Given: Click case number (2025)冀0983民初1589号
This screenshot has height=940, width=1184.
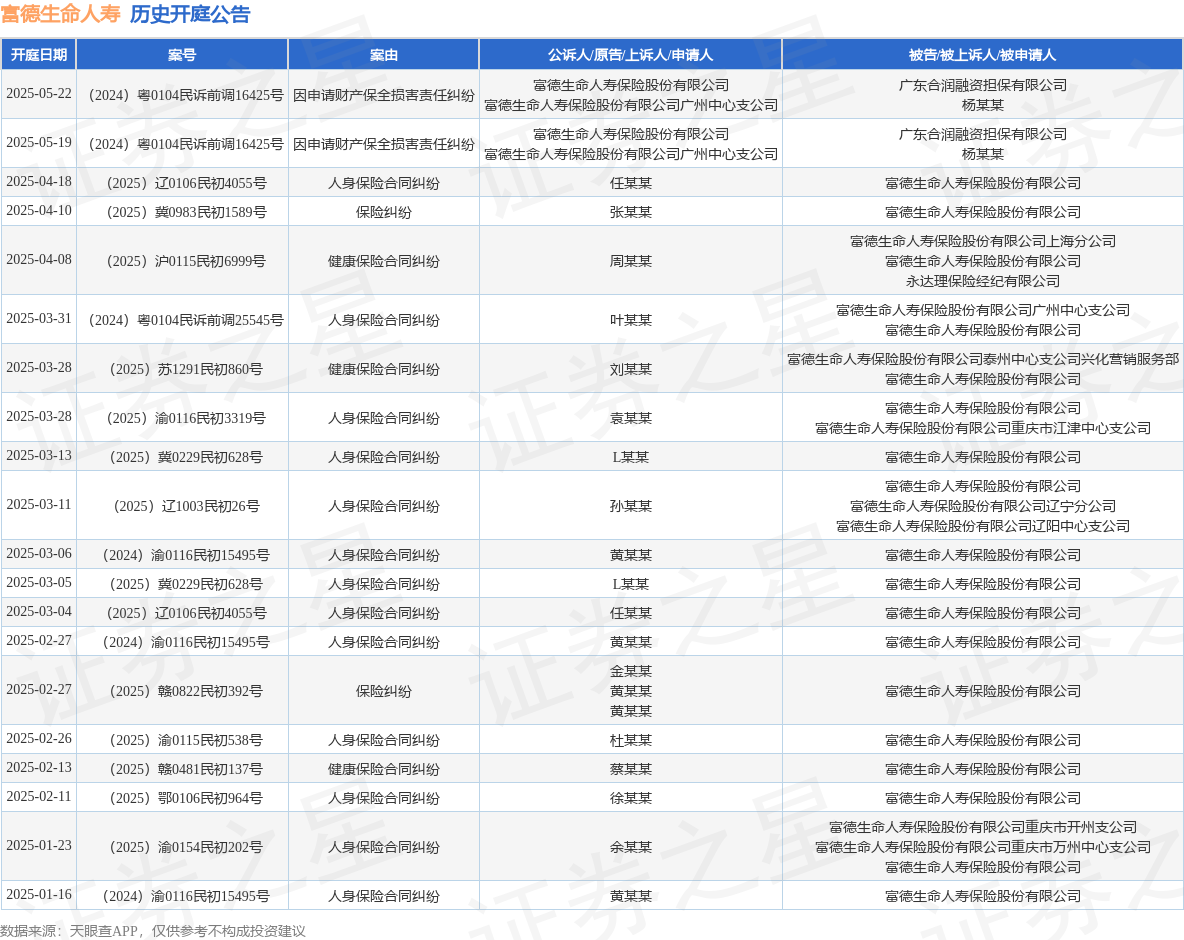Looking at the screenshot, I should point(183,212).
